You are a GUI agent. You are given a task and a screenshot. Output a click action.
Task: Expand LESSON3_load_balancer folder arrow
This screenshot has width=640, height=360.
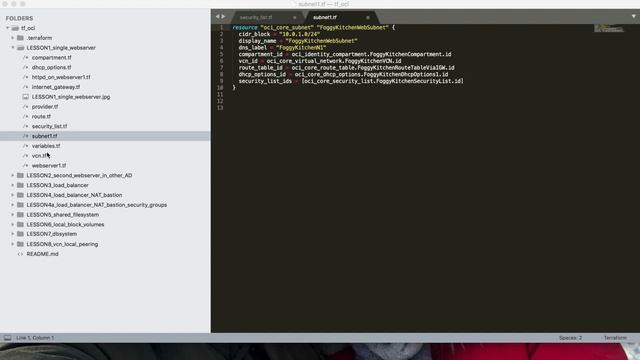pyautogui.click(x=13, y=185)
